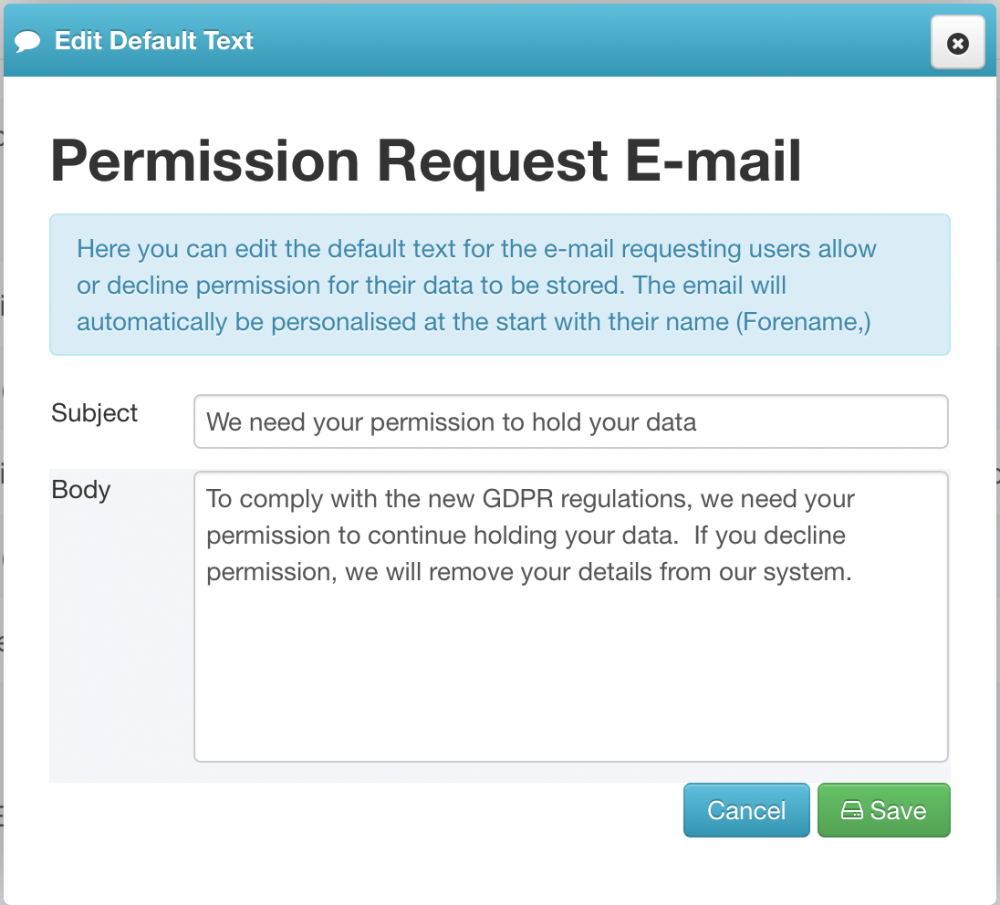Place cursor on word "GDPR" in Body
The height and width of the screenshot is (905, 1000).
pyautogui.click(x=517, y=499)
